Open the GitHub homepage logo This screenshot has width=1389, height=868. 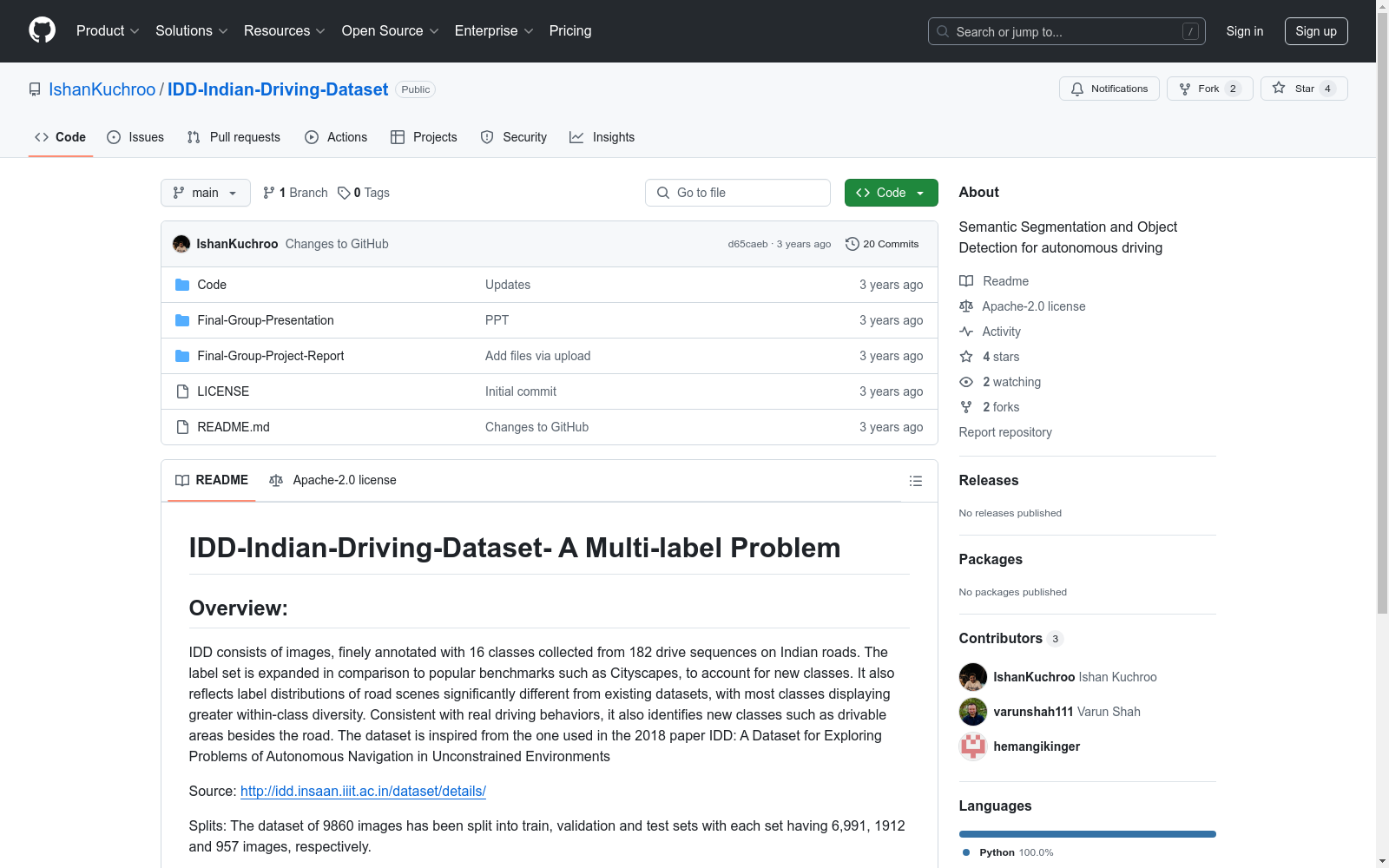[x=42, y=30]
